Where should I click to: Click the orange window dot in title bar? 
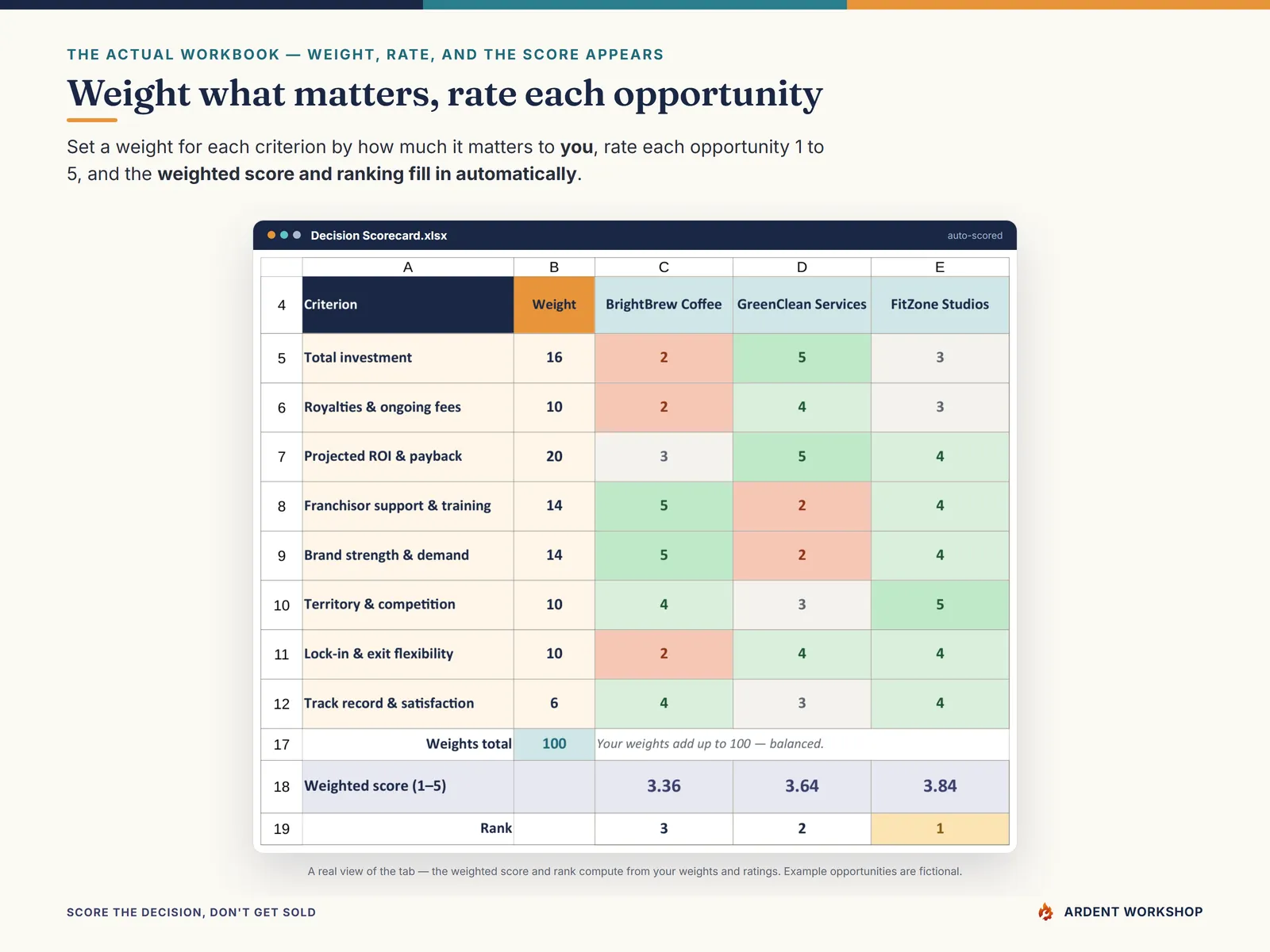(271, 235)
